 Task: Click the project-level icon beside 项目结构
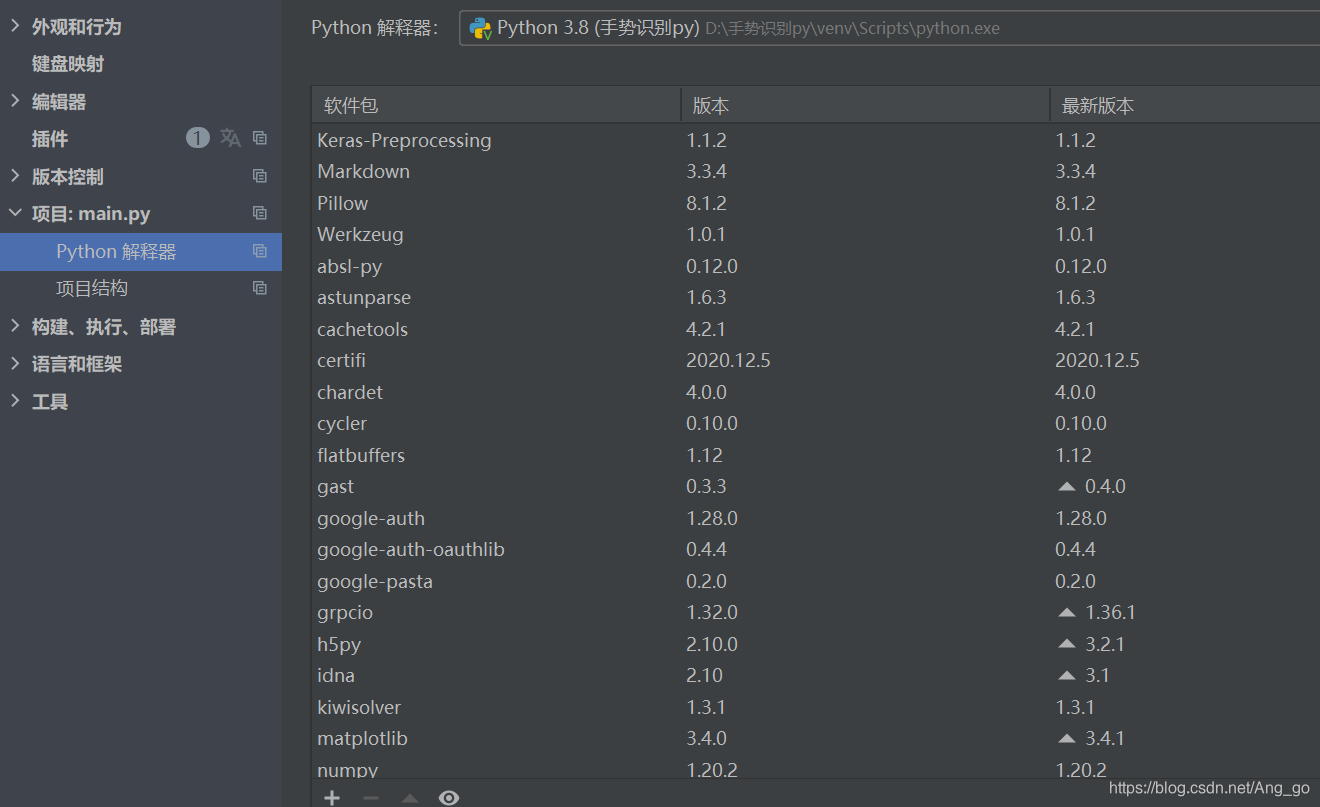tap(260, 288)
